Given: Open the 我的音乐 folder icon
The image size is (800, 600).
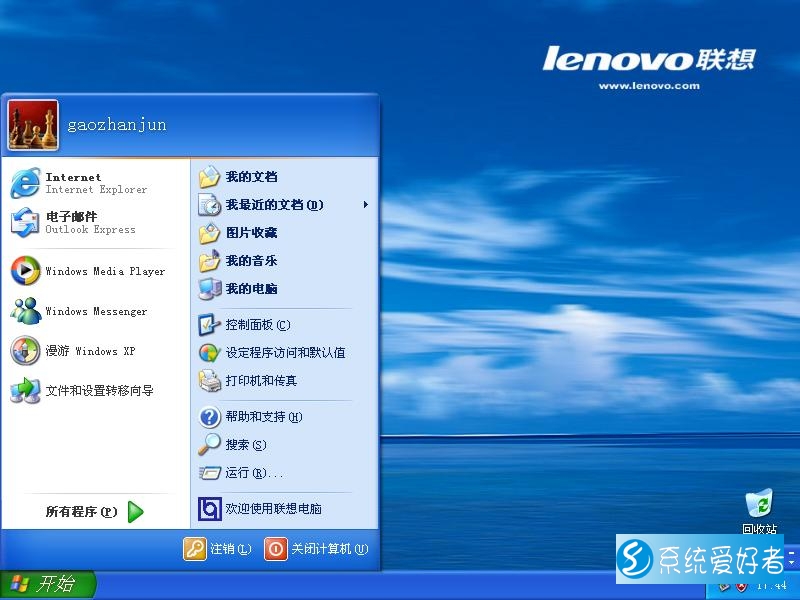Looking at the screenshot, I should pyautogui.click(x=209, y=261).
